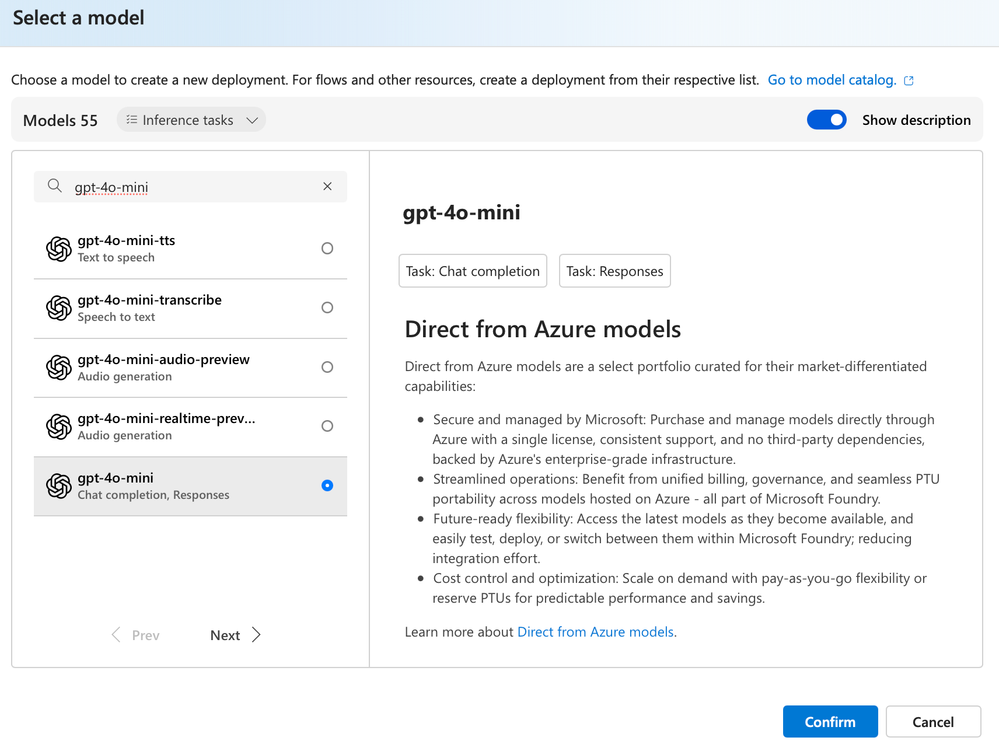
Task: Click the gpt-4o-mini-audio-preview OpenAI logo icon
Action: [x=59, y=367]
